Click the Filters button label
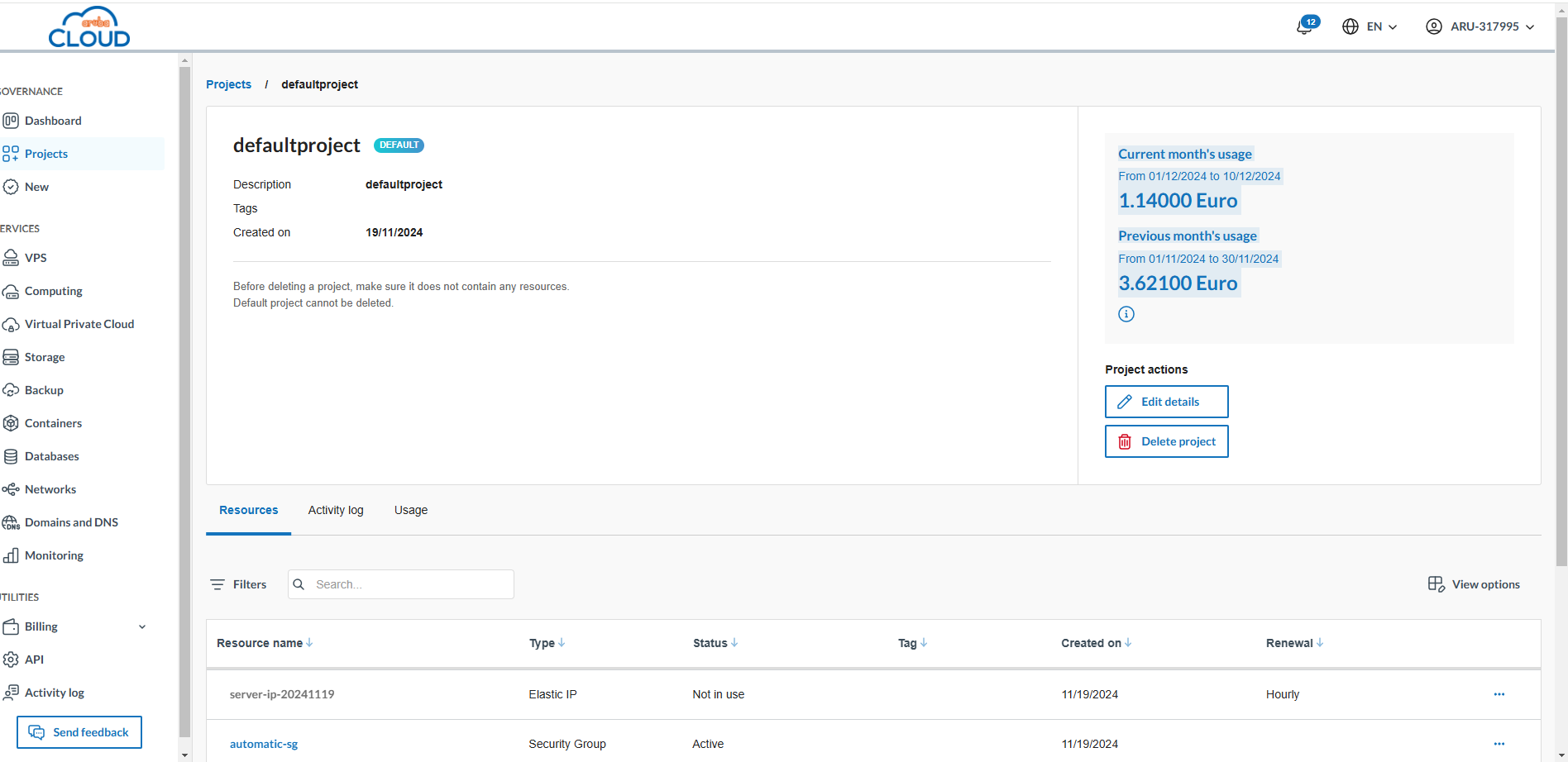1568x762 pixels. (x=250, y=584)
